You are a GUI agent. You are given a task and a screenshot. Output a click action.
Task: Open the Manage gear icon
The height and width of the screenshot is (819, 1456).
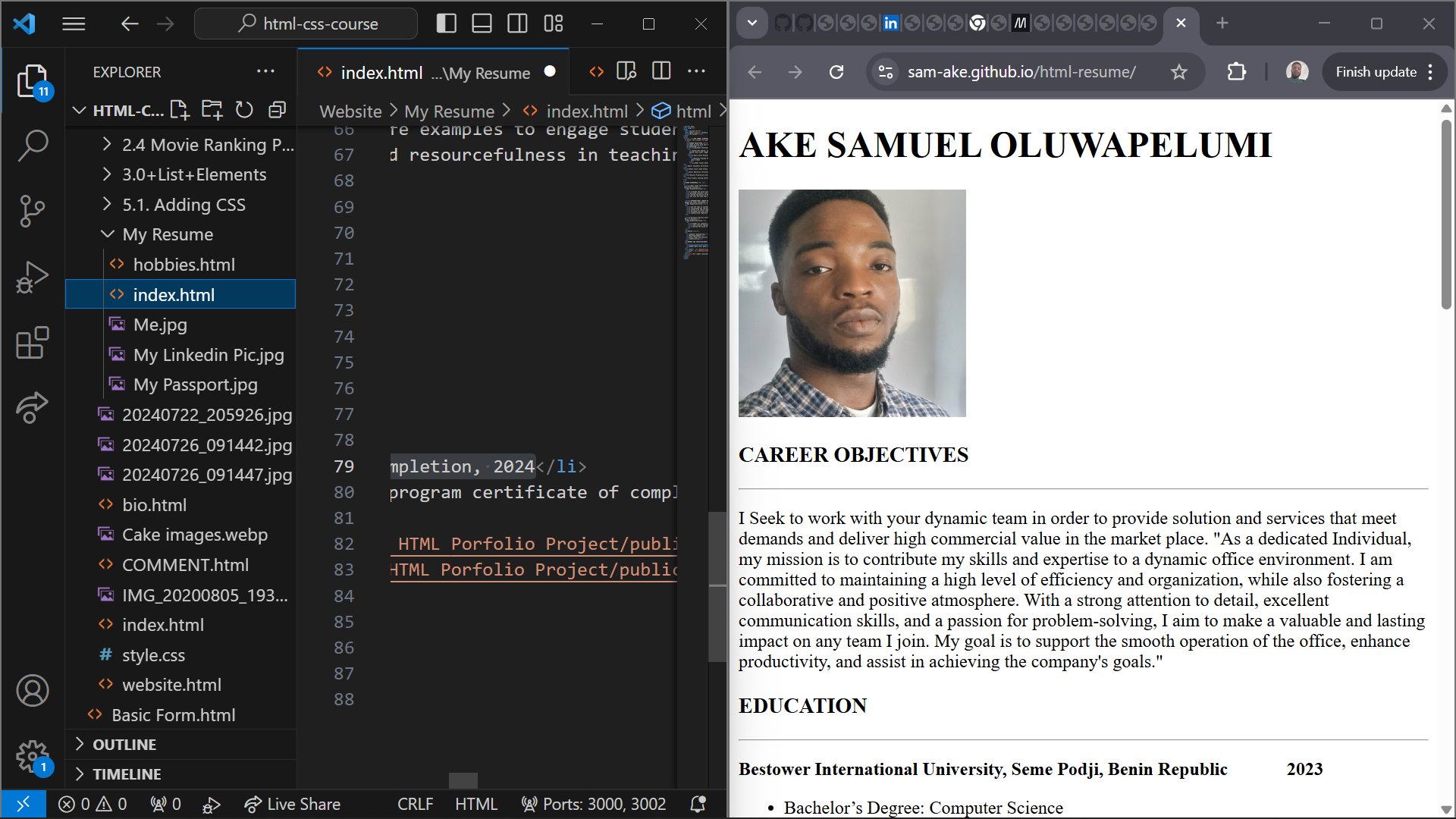click(x=33, y=755)
